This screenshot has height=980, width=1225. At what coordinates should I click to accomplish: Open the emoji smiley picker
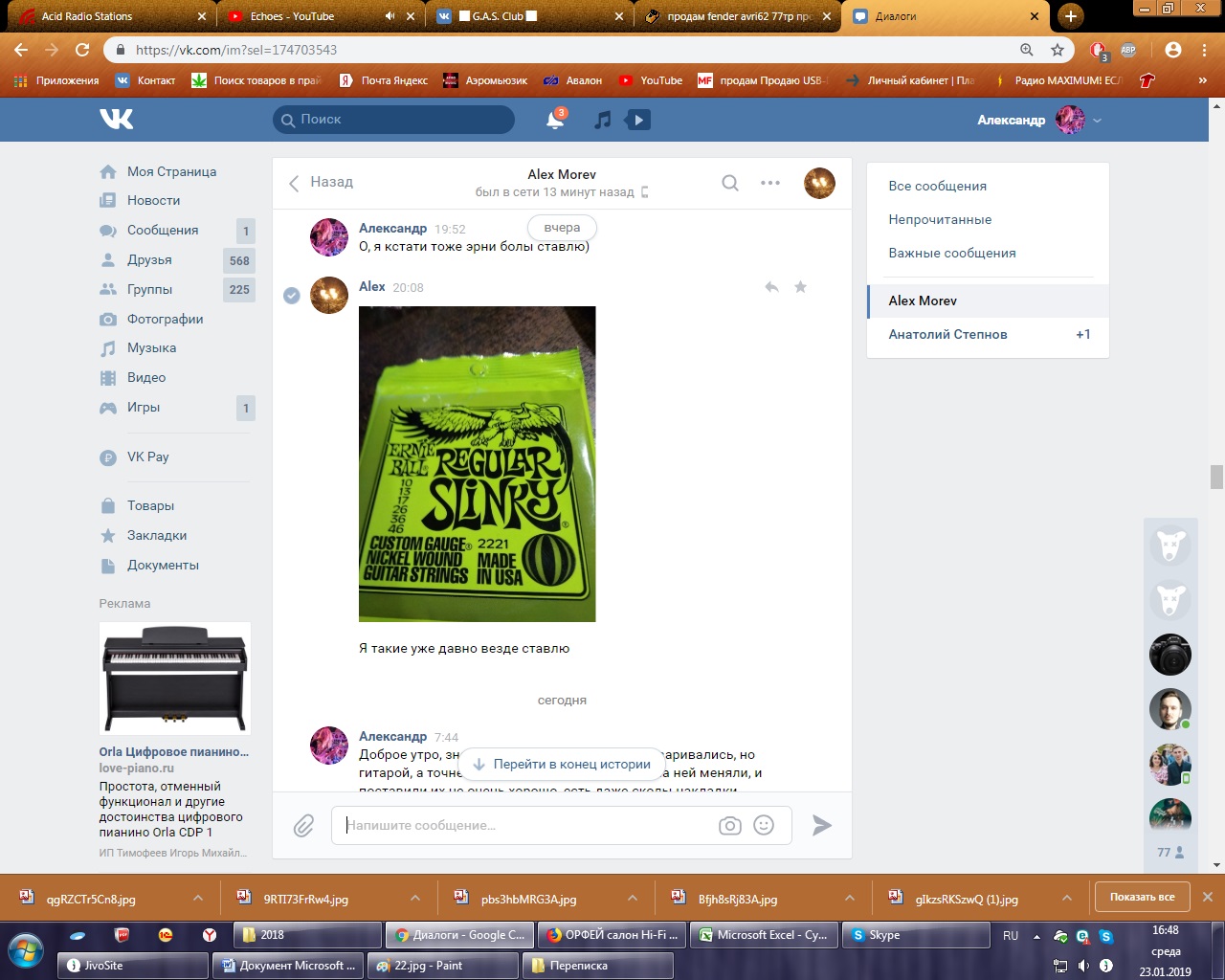[x=764, y=825]
